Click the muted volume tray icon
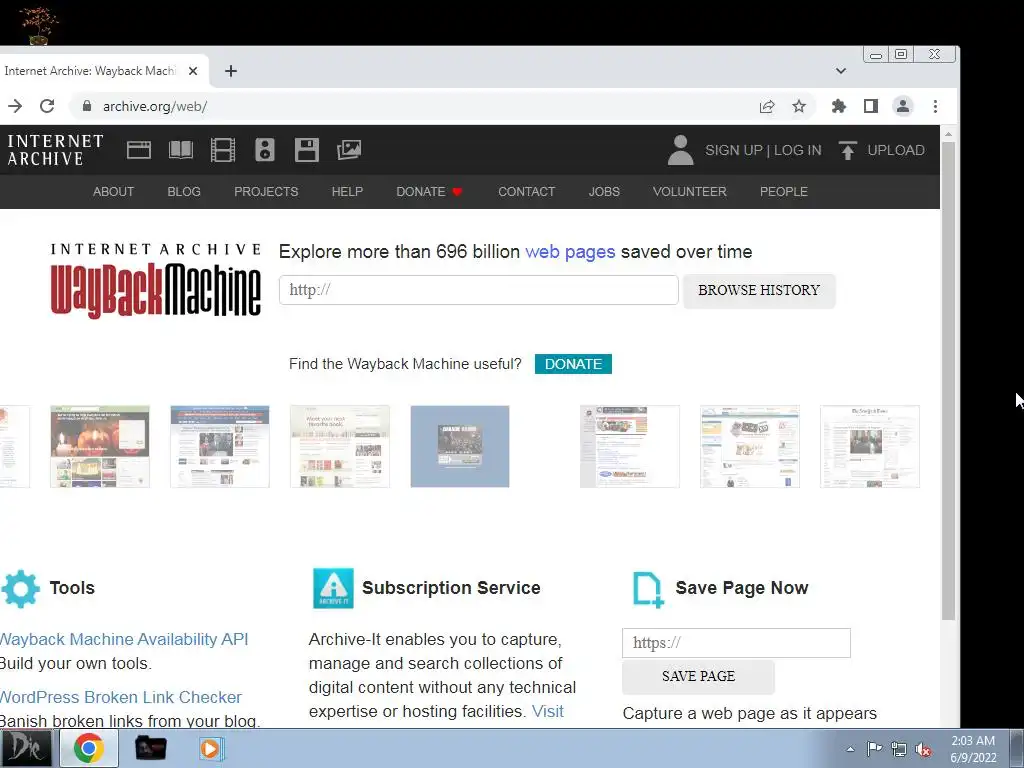 923,749
